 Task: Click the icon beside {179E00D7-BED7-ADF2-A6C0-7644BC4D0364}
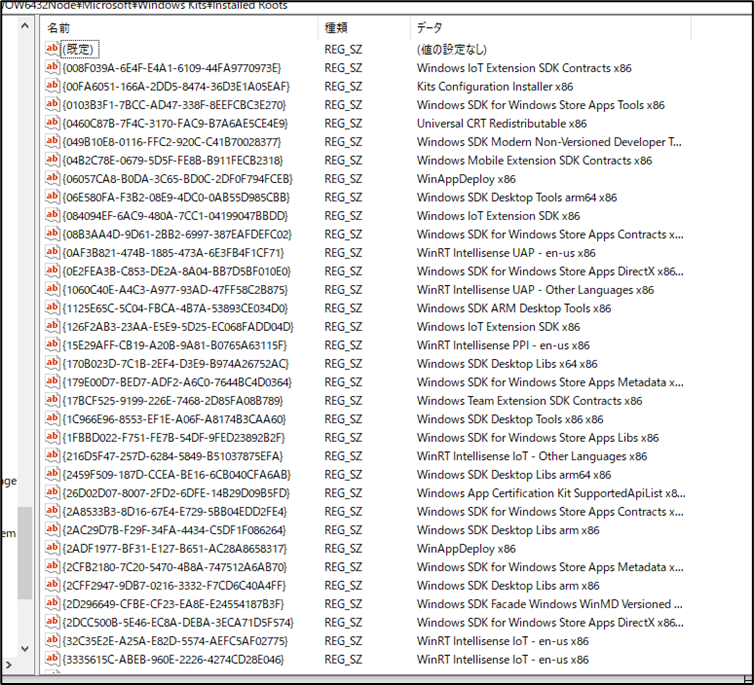pyautogui.click(x=52, y=382)
